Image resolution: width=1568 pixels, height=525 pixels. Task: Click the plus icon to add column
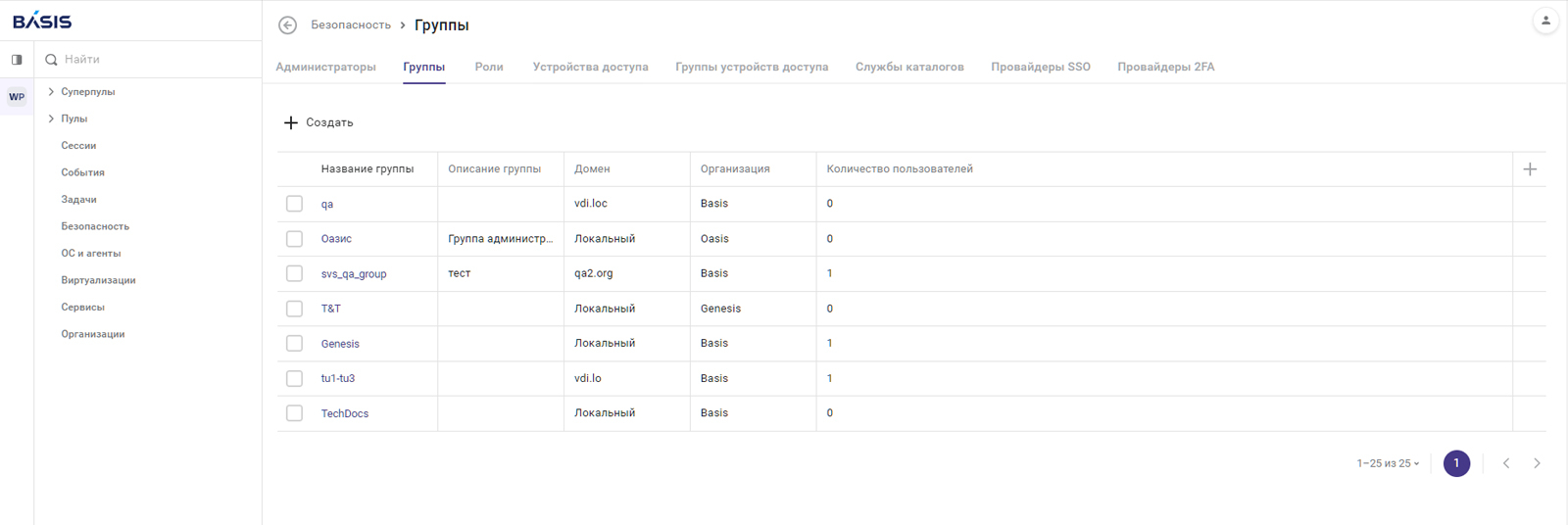click(1530, 169)
